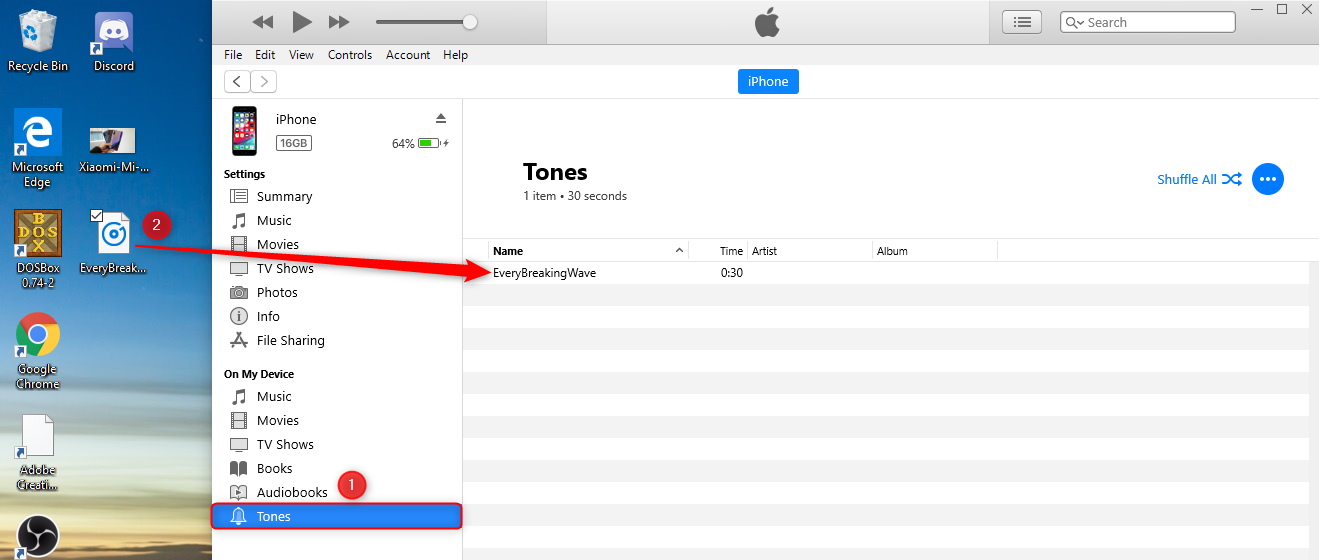
Task: Click the 16GB capacity badge
Action: (x=294, y=143)
